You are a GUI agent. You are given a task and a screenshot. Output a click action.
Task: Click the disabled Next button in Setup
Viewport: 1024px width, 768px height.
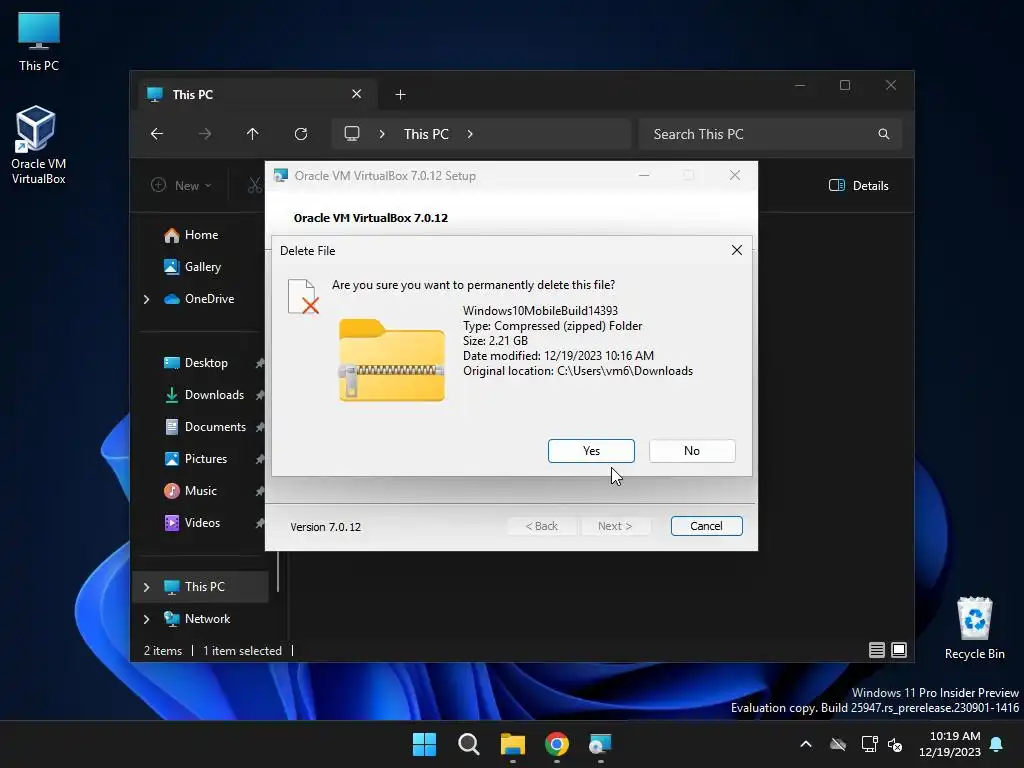(615, 526)
